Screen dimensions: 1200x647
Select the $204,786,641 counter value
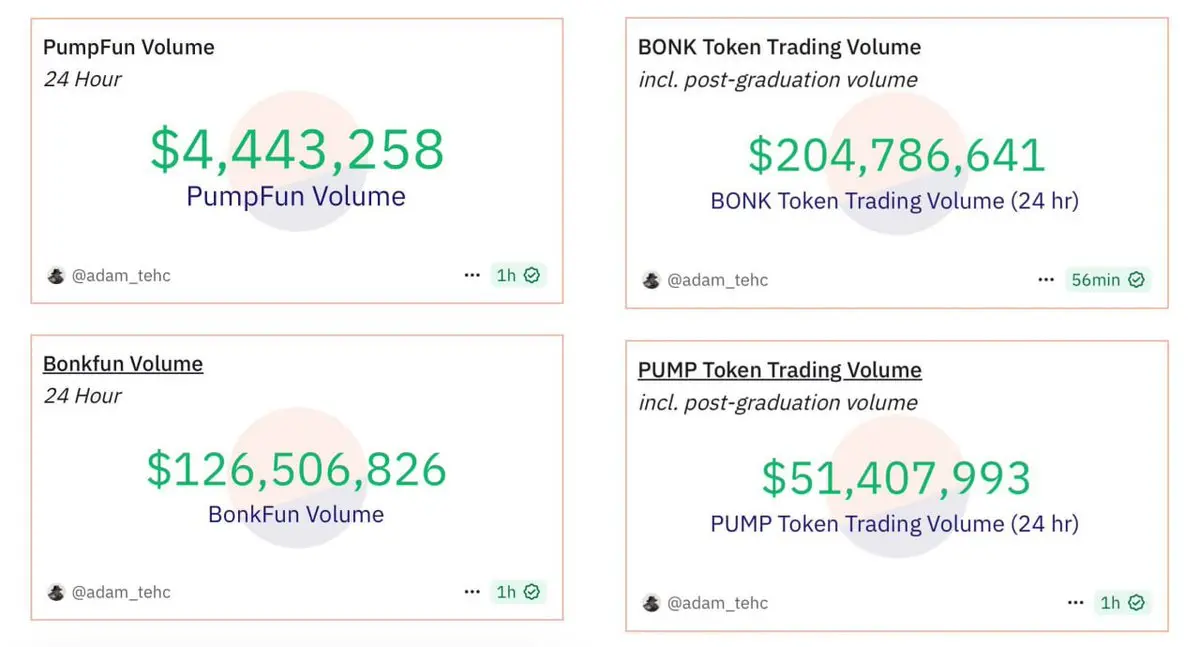tap(897, 156)
